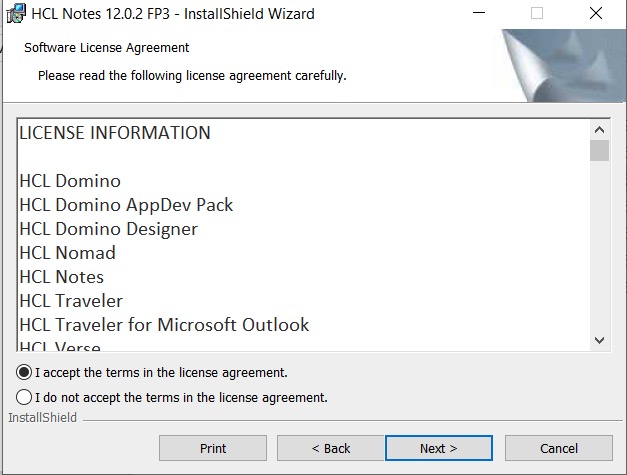Proceed with the "Next >" button
Screen dimensions: 627x475
(439, 448)
